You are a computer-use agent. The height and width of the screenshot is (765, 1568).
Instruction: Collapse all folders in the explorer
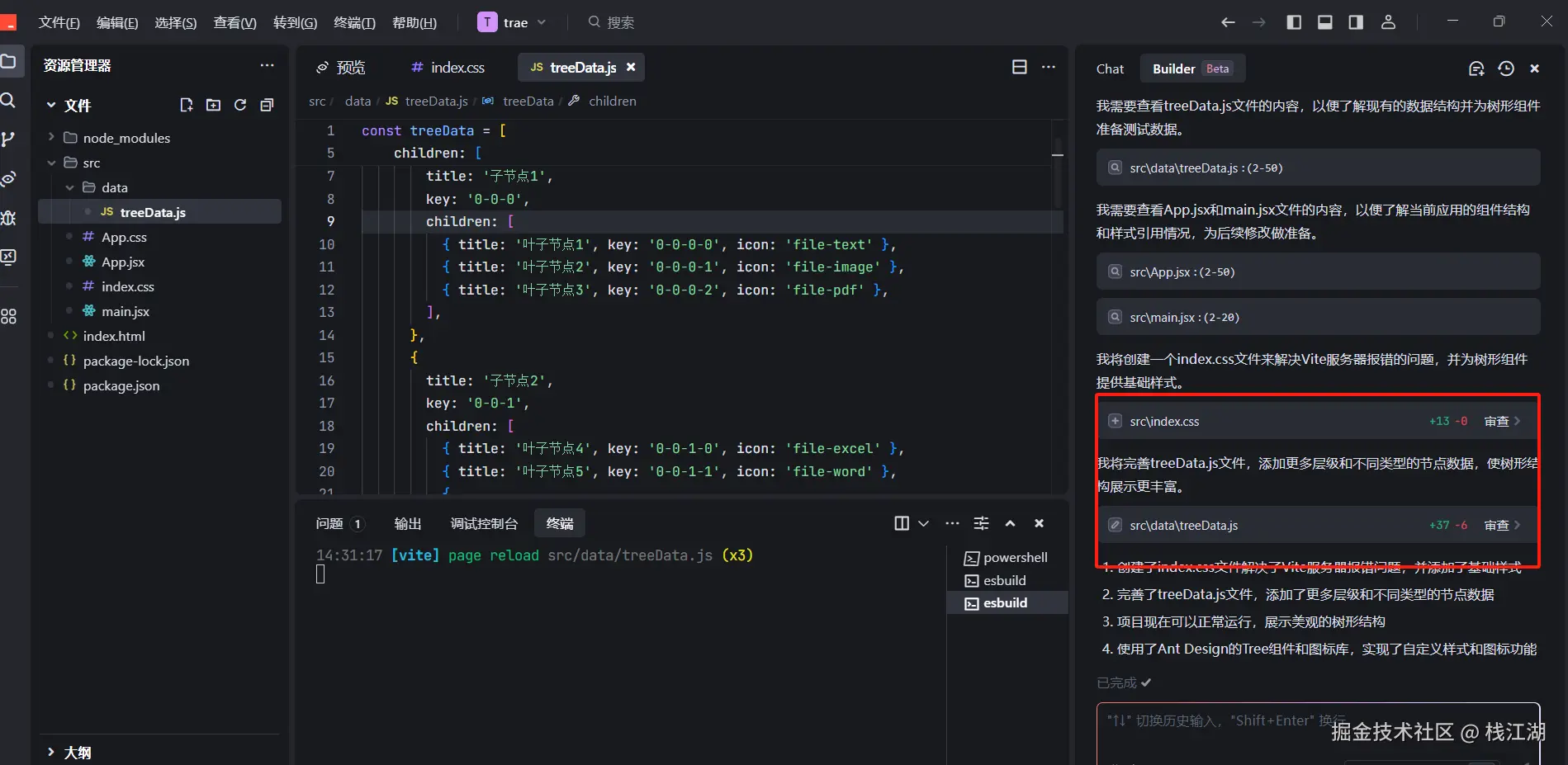pyautogui.click(x=267, y=105)
